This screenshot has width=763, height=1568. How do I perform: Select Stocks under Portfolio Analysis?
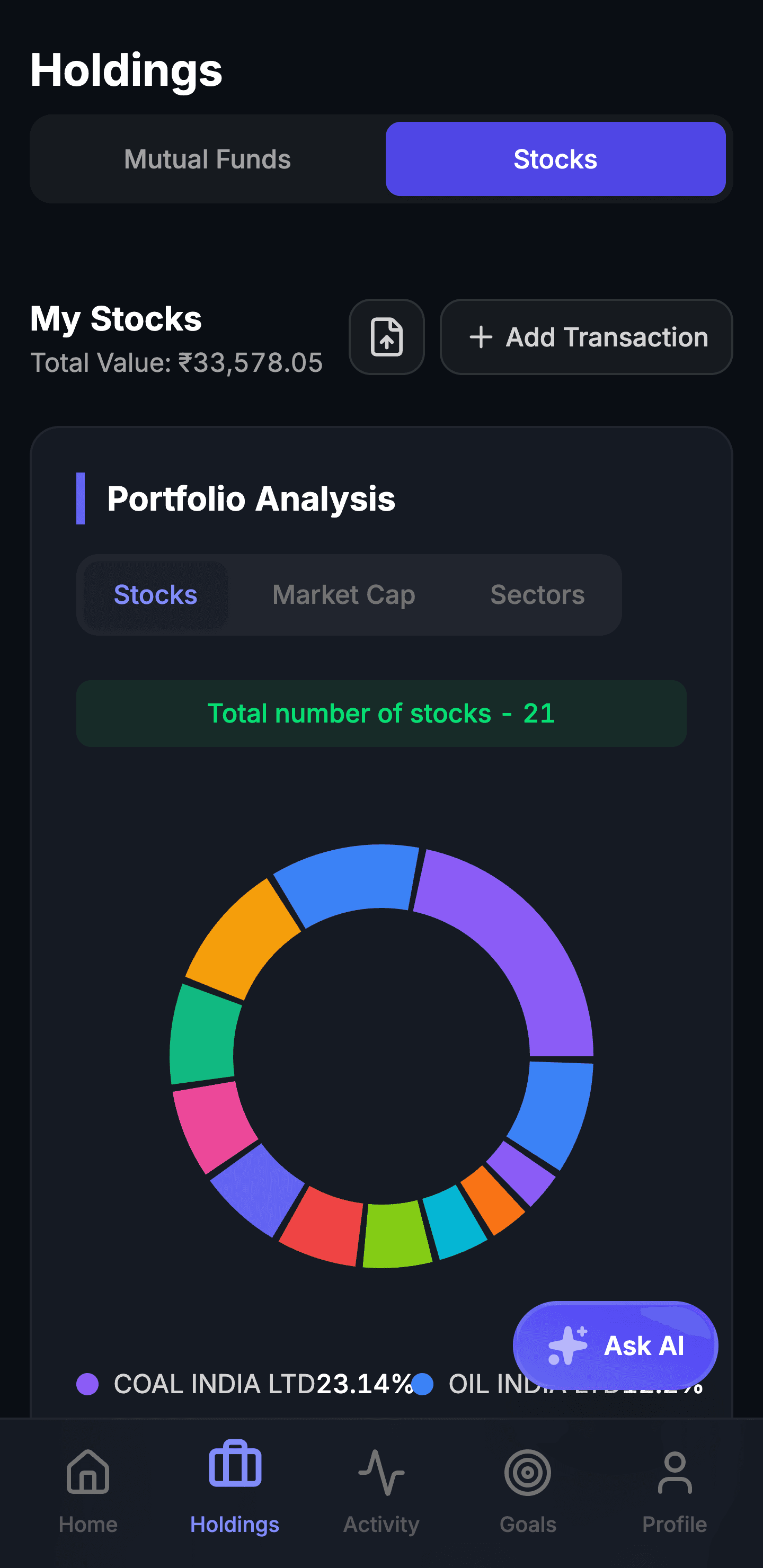pos(155,595)
